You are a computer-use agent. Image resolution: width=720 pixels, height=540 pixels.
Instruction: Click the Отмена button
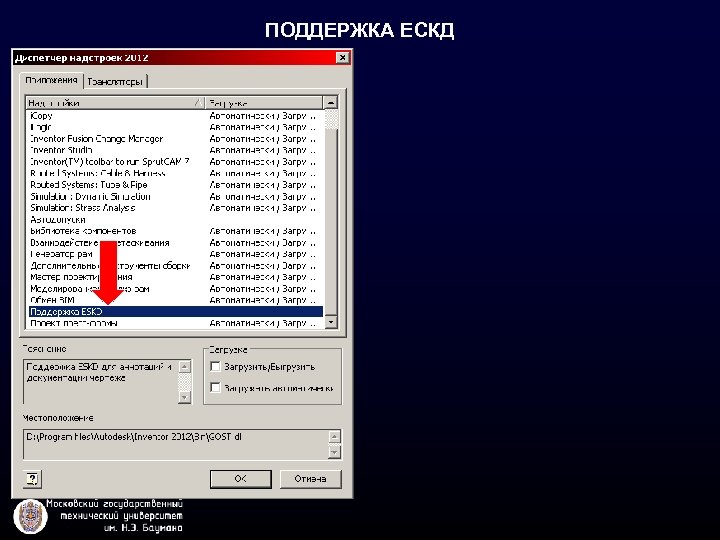coord(310,479)
